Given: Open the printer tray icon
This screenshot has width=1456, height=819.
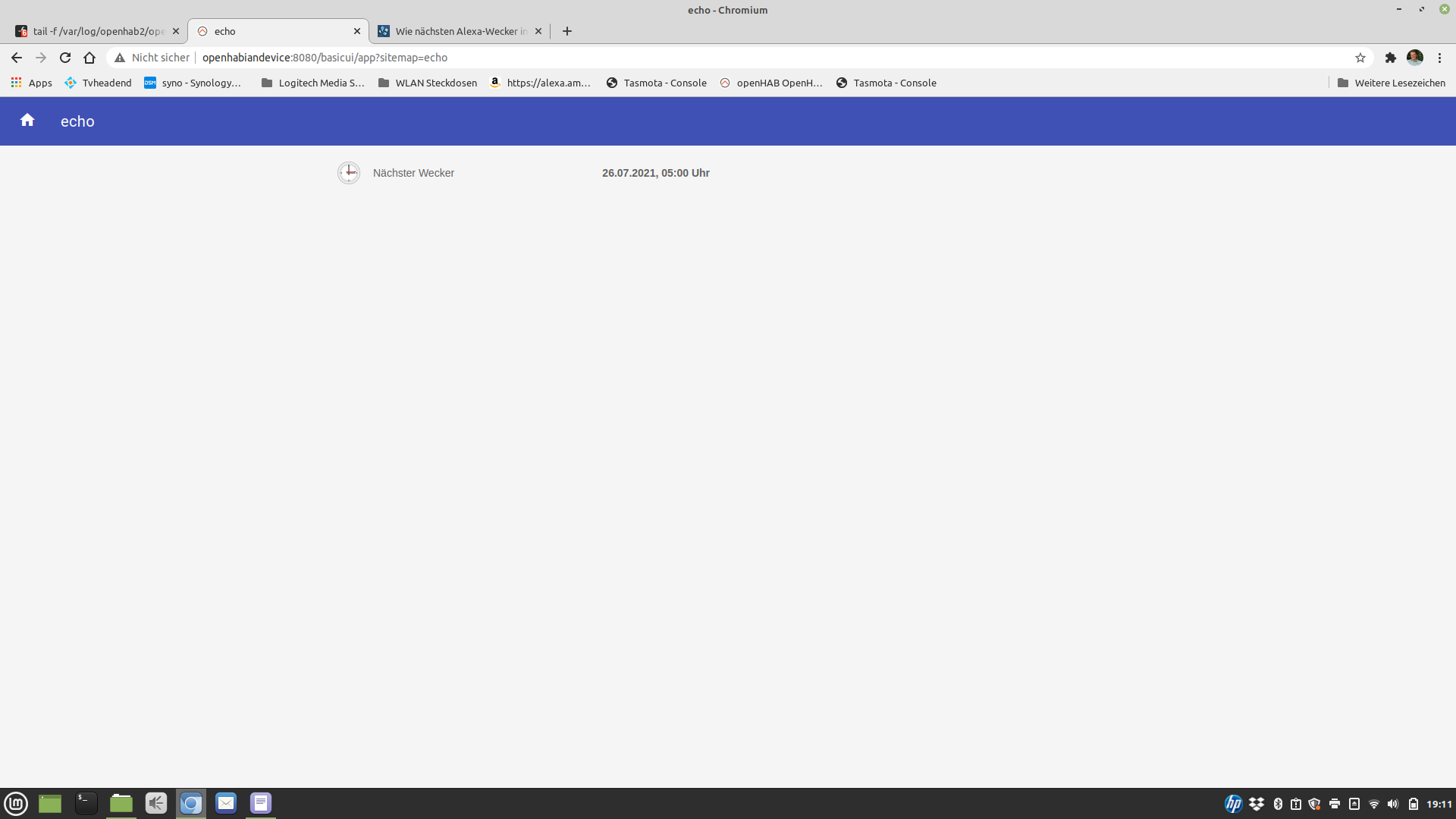Looking at the screenshot, I should tap(1335, 804).
